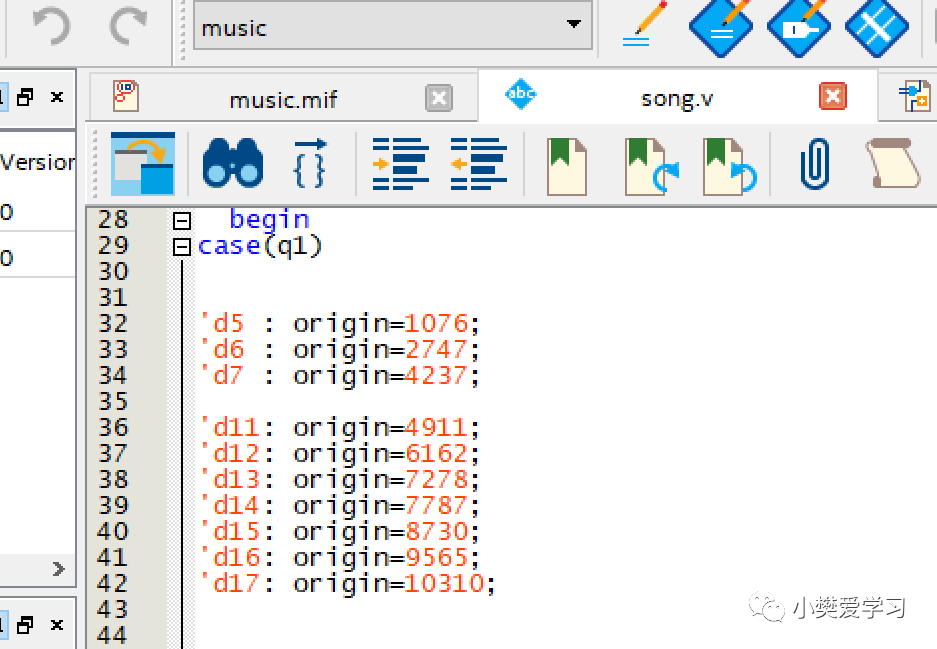Click 'd5 case label on line 32
This screenshot has height=649, width=937.
click(222, 323)
